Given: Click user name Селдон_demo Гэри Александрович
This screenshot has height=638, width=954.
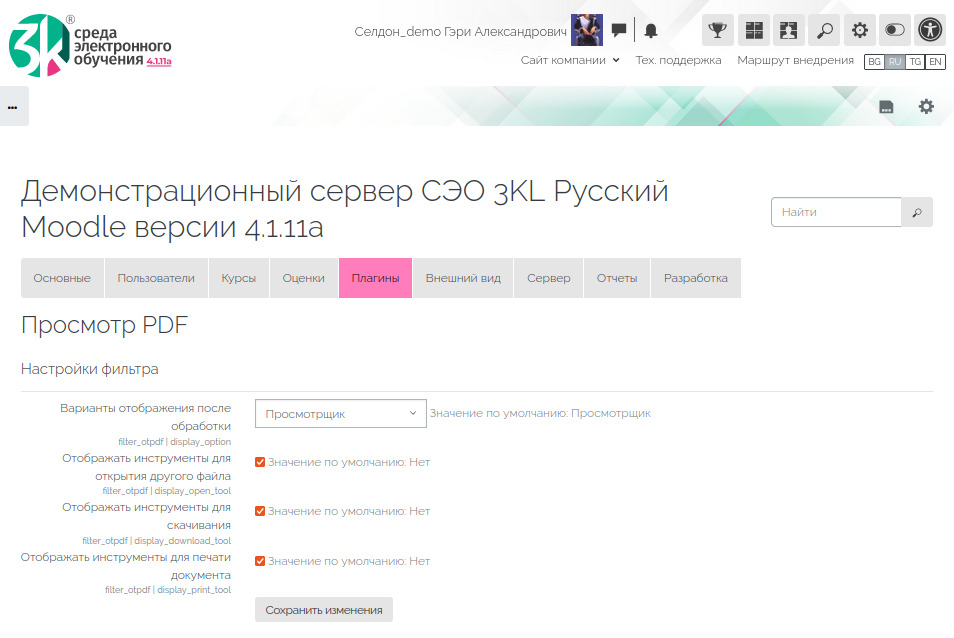Looking at the screenshot, I should click(x=461, y=32).
